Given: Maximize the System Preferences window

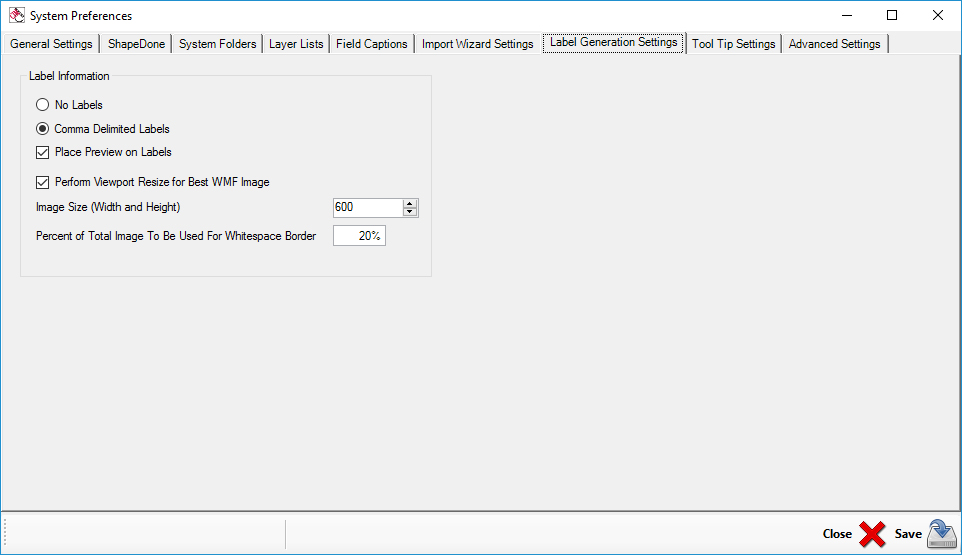Looking at the screenshot, I should click(892, 15).
